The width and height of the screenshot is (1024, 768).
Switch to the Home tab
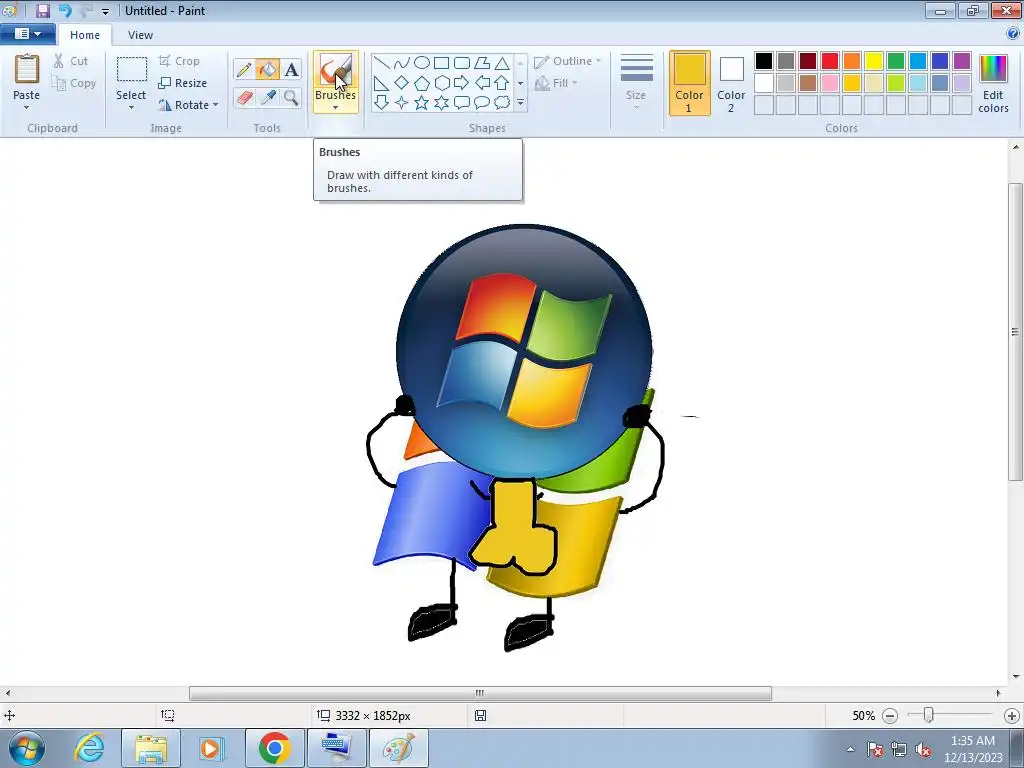[85, 35]
